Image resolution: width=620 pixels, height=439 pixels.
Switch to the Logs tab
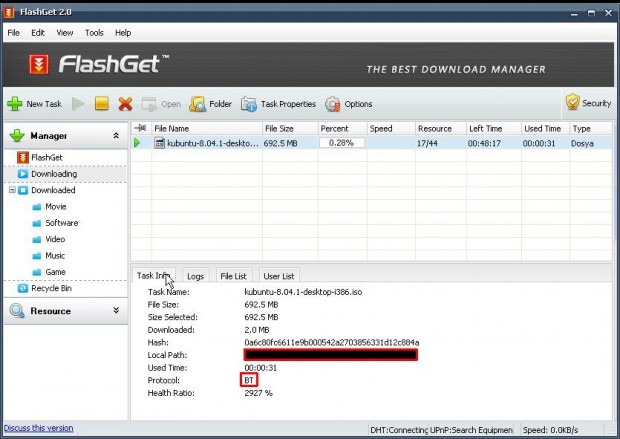[x=195, y=276]
